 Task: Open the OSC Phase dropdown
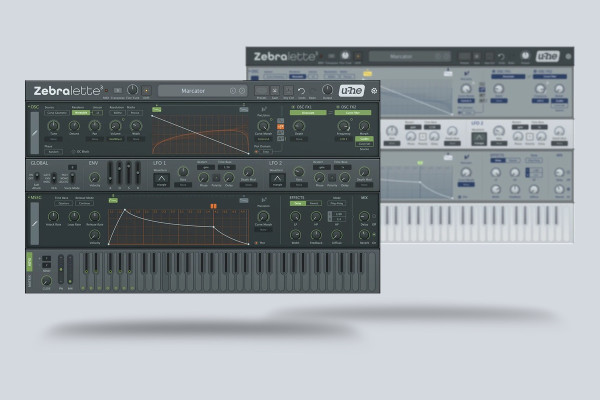tap(53, 152)
